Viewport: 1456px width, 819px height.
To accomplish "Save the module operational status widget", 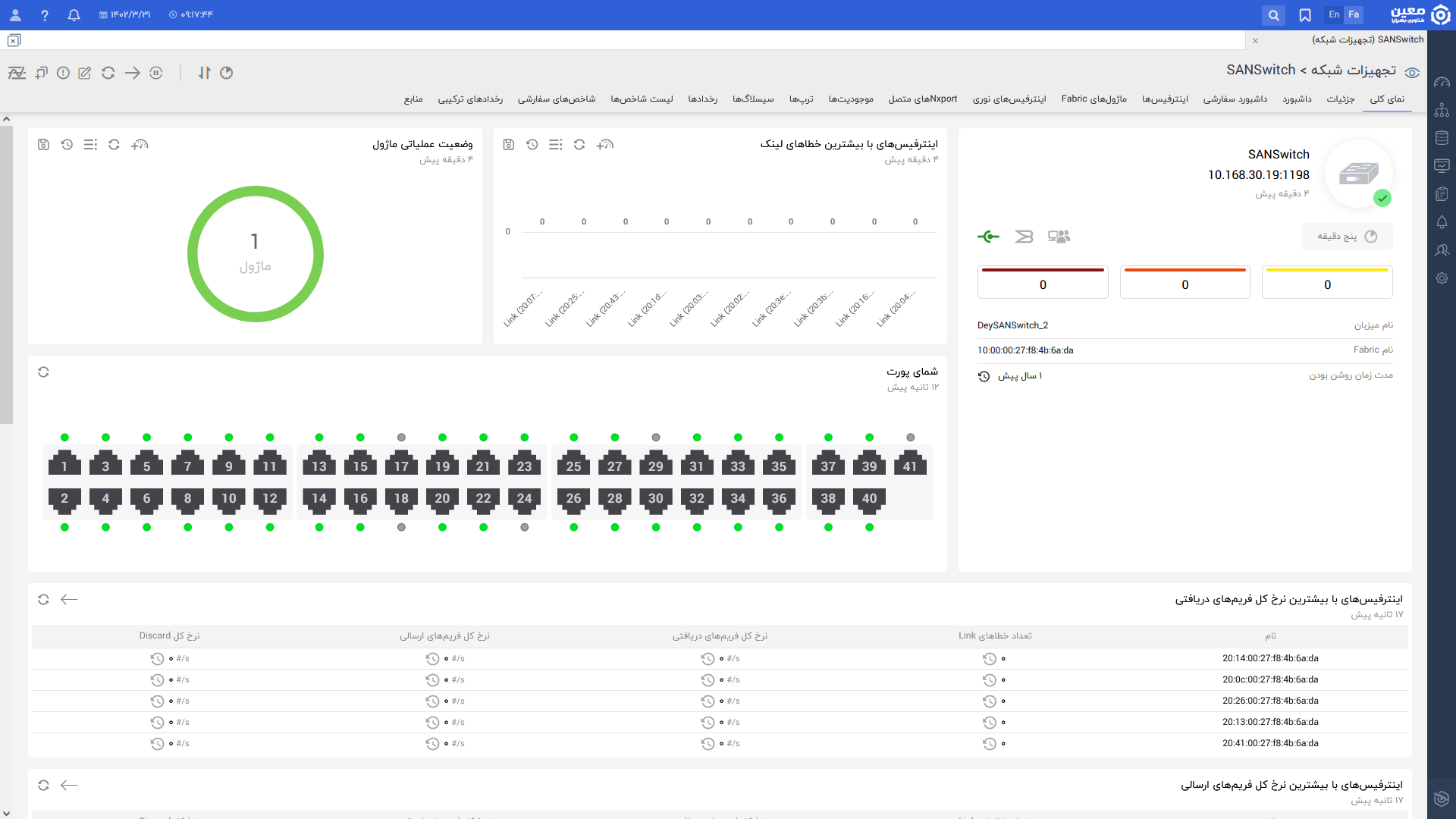I will 43,144.
